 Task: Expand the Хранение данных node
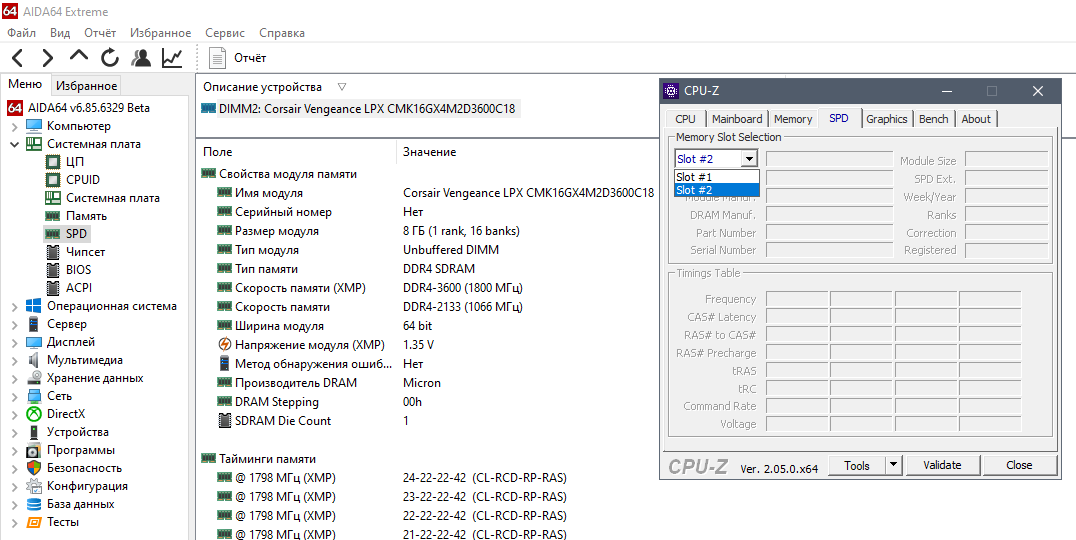point(14,378)
